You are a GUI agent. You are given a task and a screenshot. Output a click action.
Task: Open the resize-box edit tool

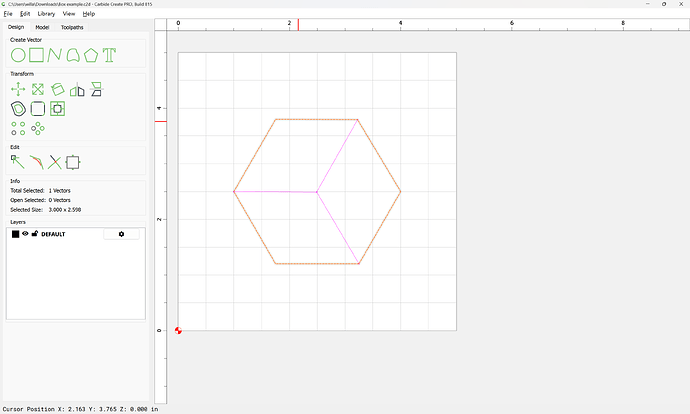click(x=73, y=162)
